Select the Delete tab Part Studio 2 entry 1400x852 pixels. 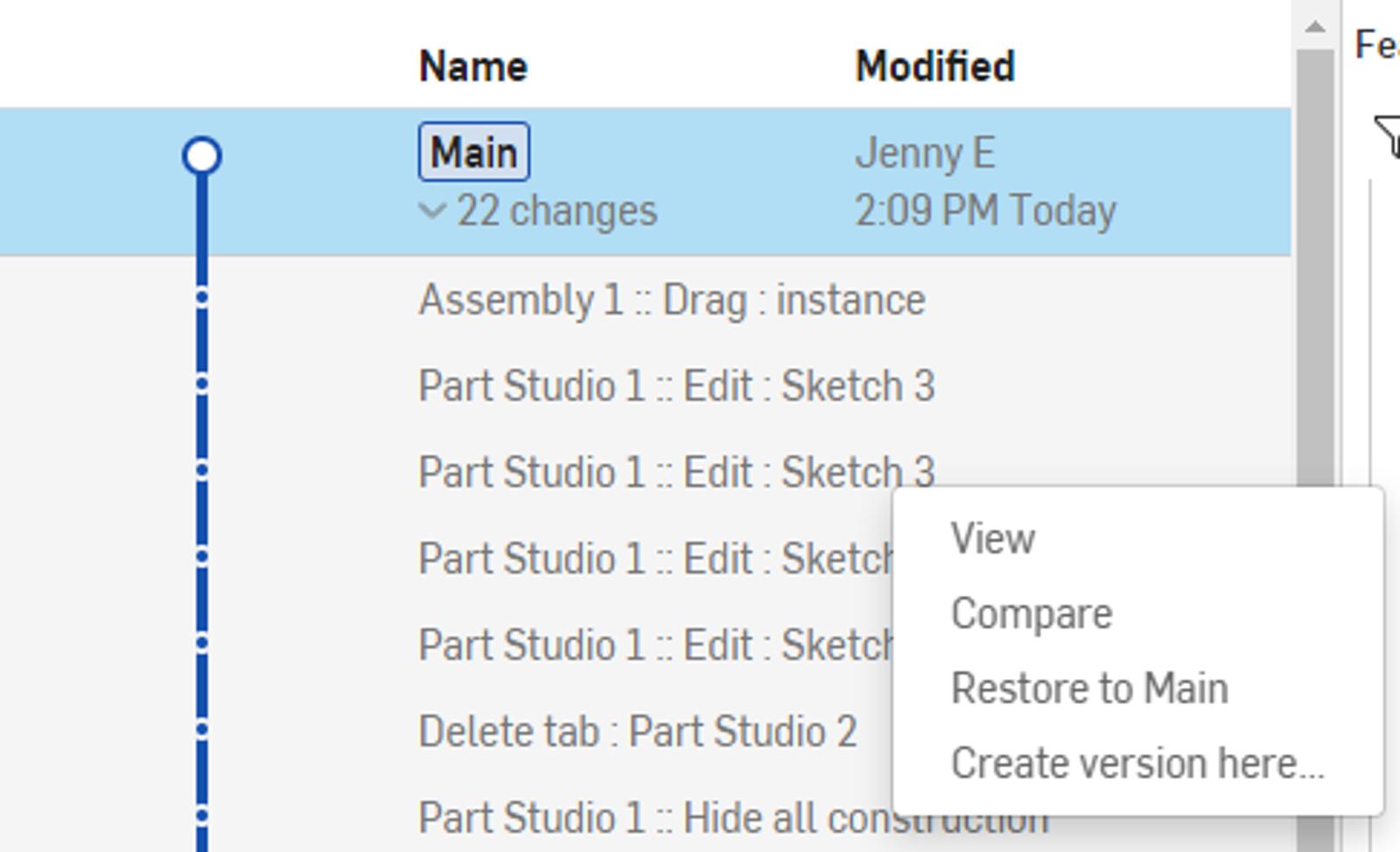637,731
